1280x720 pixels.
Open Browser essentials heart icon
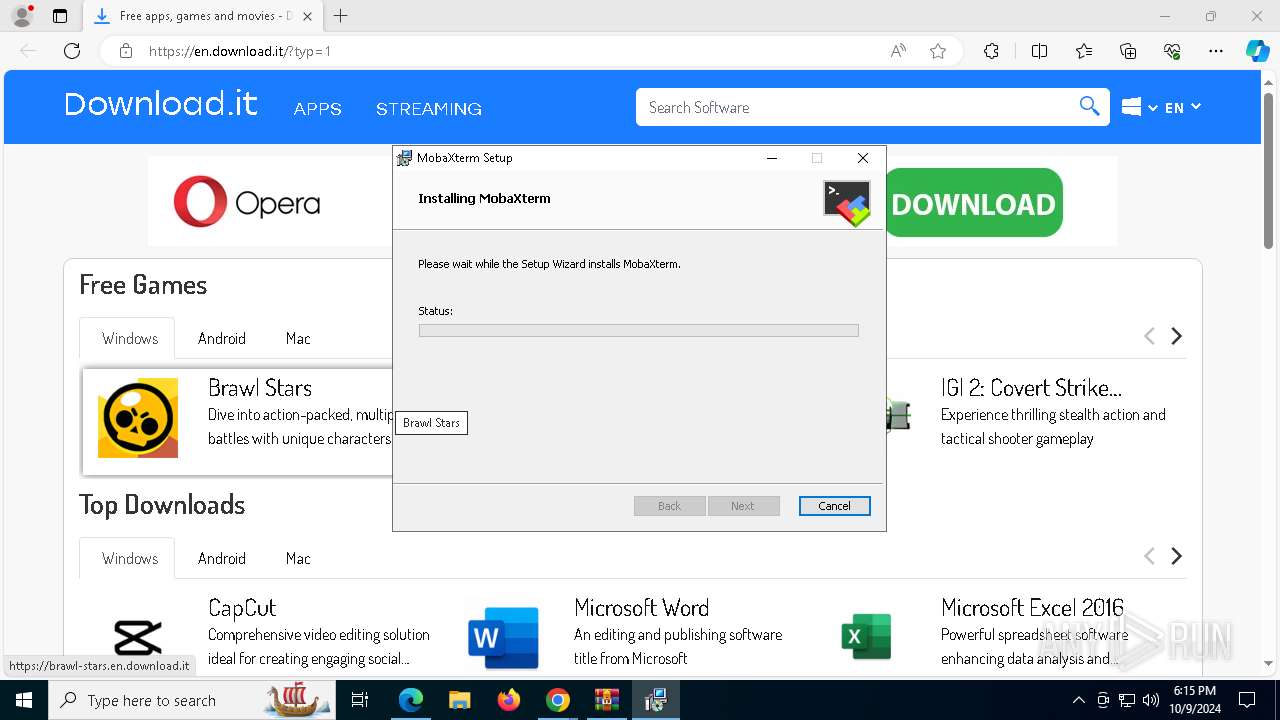tap(1172, 51)
